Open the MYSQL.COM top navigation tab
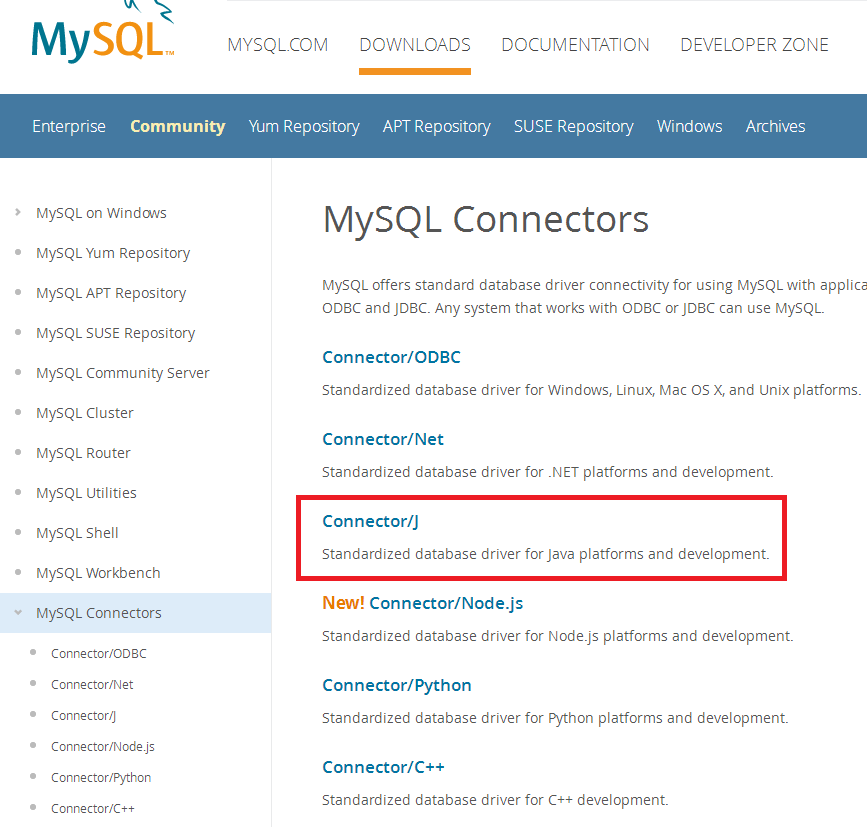 pyautogui.click(x=278, y=45)
